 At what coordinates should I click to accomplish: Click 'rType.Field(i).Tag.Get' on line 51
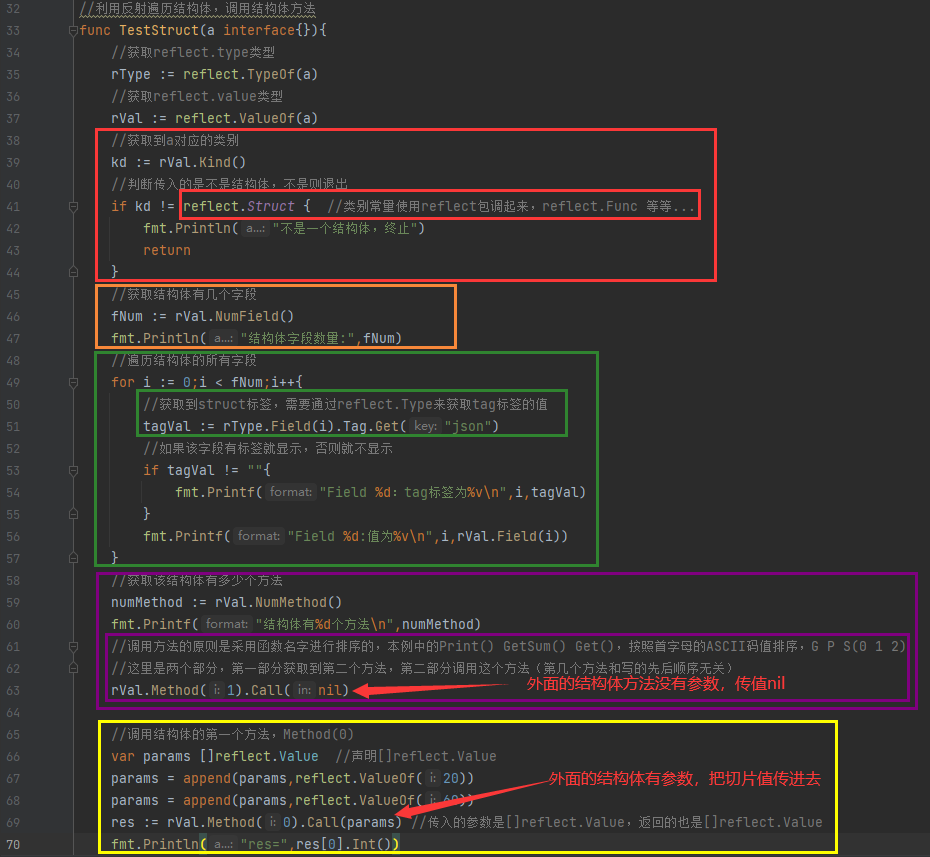310,426
